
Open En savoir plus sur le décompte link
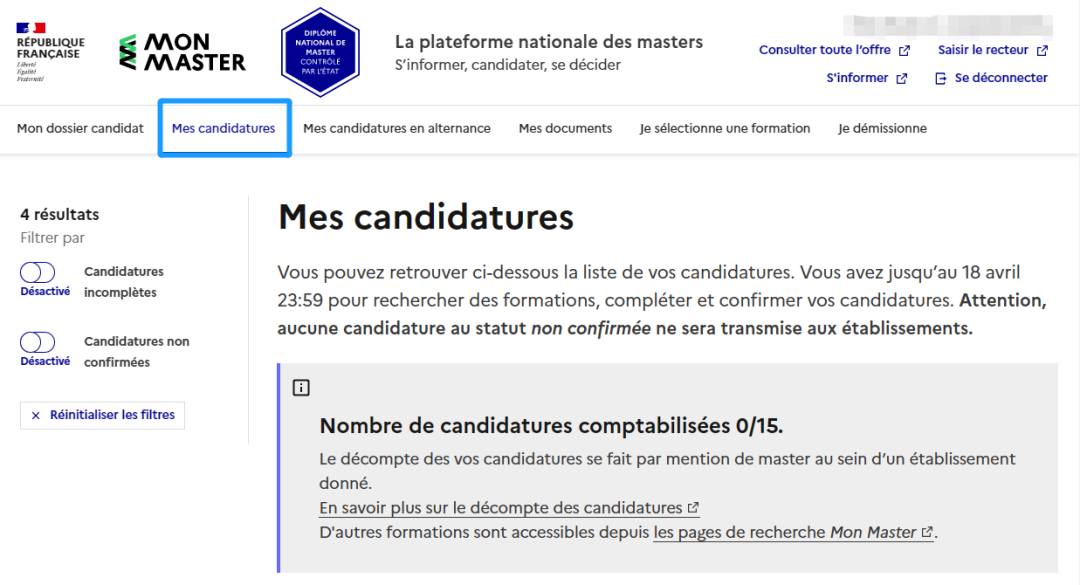click(x=509, y=508)
